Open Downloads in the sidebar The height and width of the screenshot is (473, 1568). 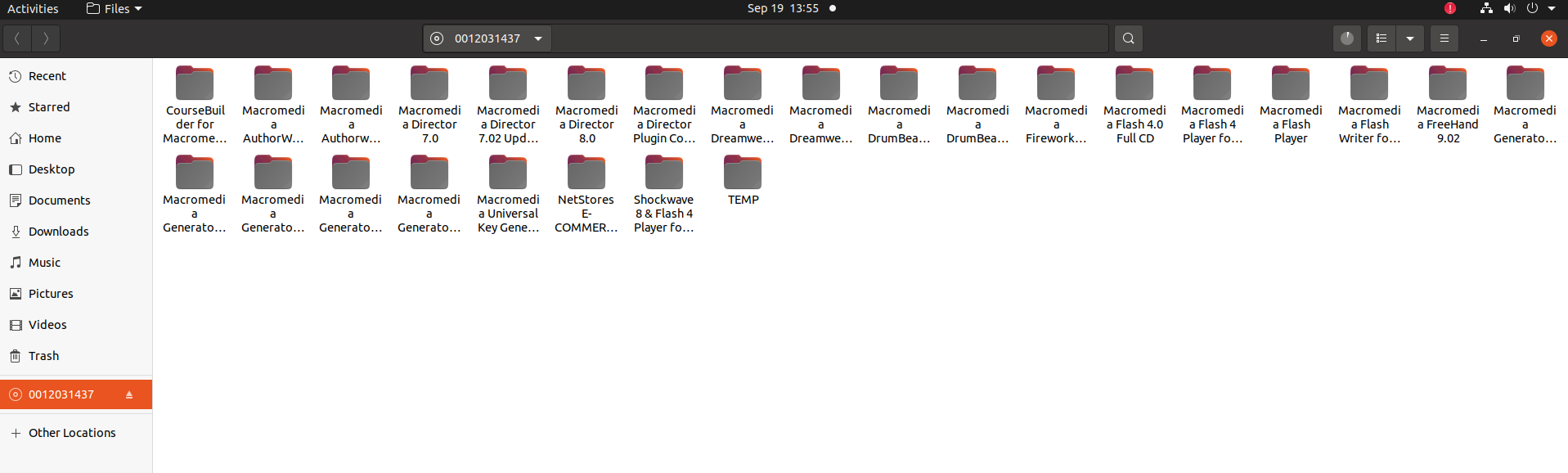point(76,232)
